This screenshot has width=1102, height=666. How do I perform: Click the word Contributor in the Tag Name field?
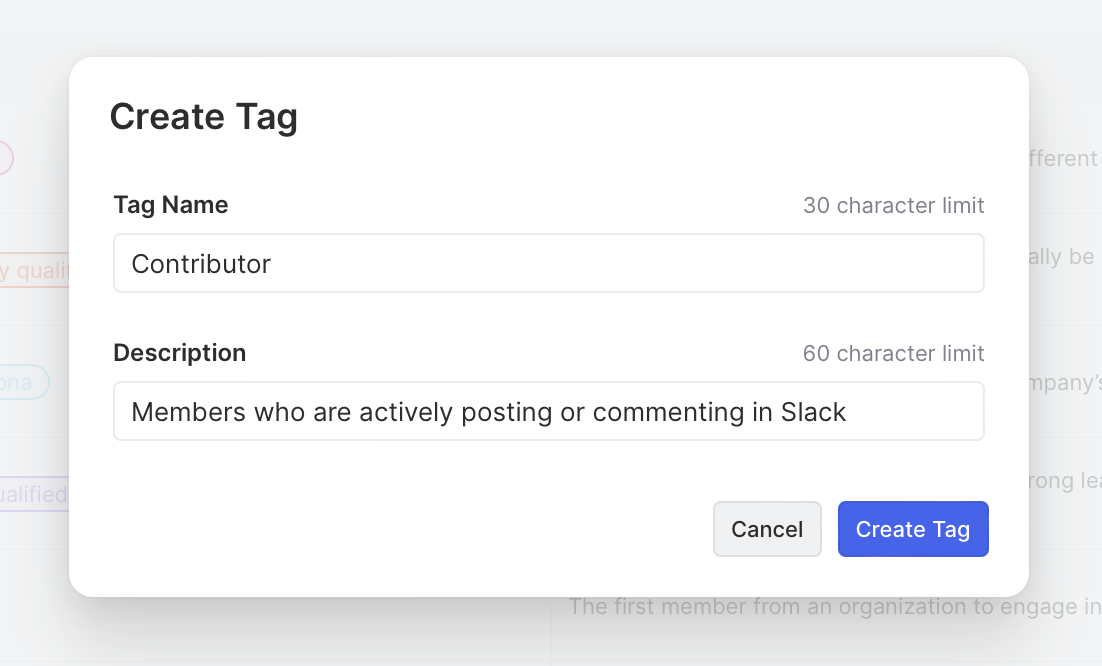click(x=201, y=264)
